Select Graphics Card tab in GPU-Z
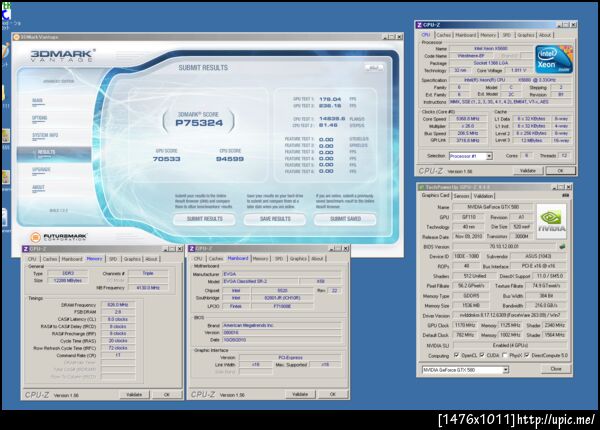The height and width of the screenshot is (430, 600). pos(435,195)
